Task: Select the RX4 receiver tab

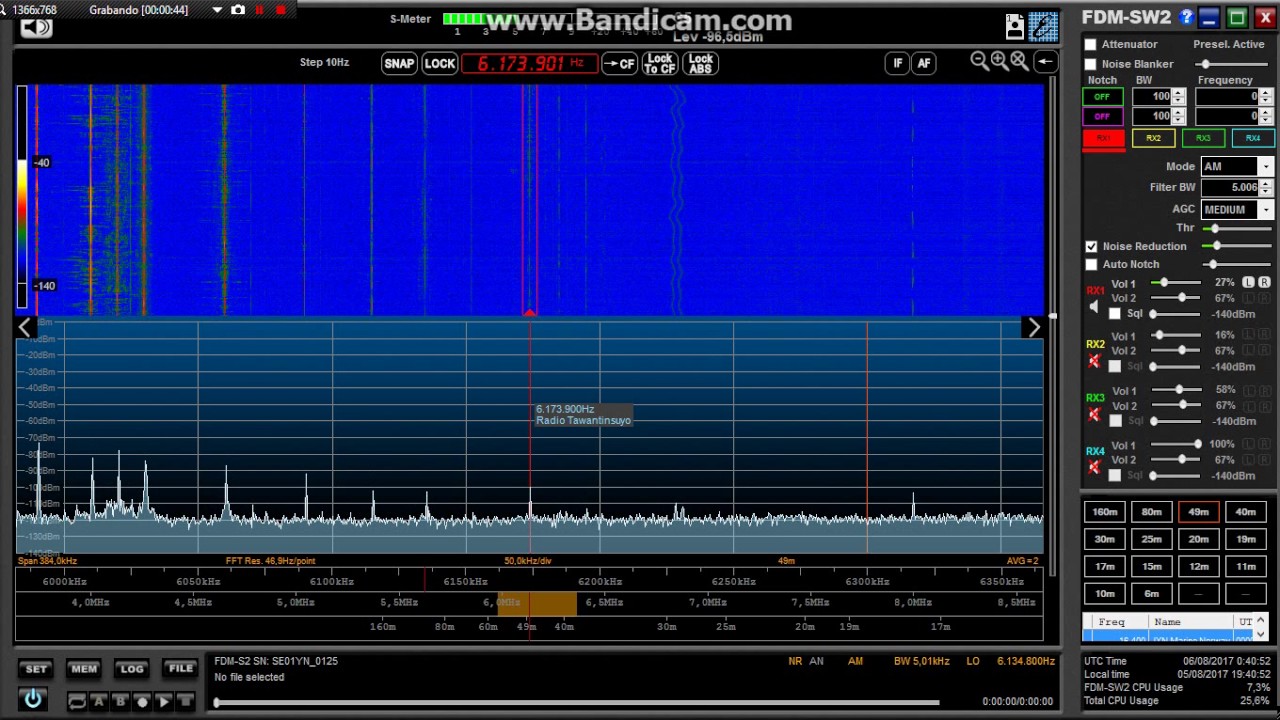Action: (1253, 139)
